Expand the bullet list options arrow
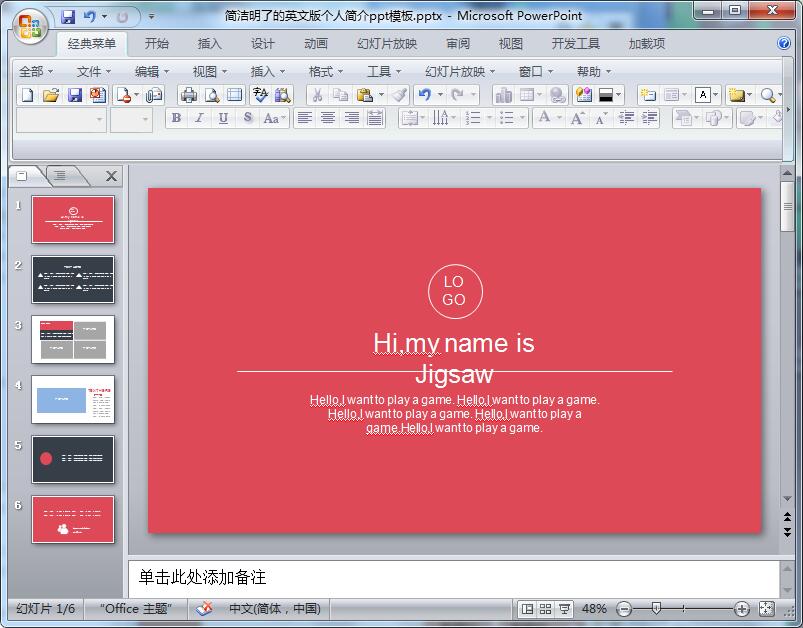803x628 pixels. tap(522, 118)
